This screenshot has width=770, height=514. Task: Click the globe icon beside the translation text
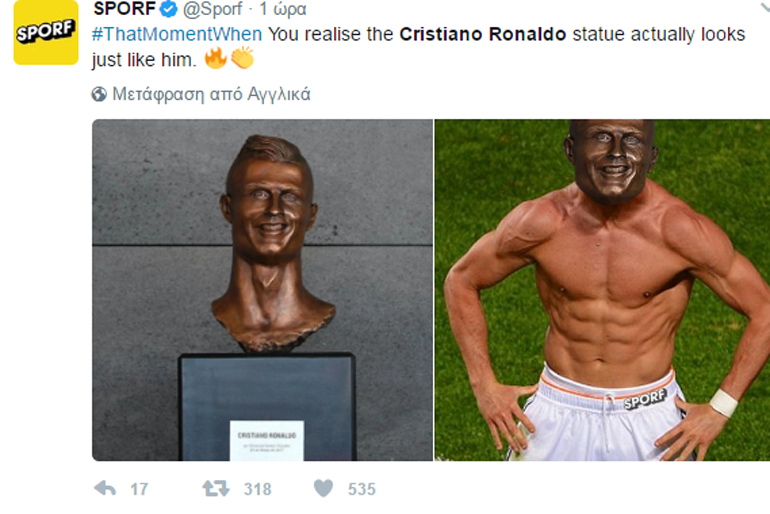pyautogui.click(x=99, y=95)
